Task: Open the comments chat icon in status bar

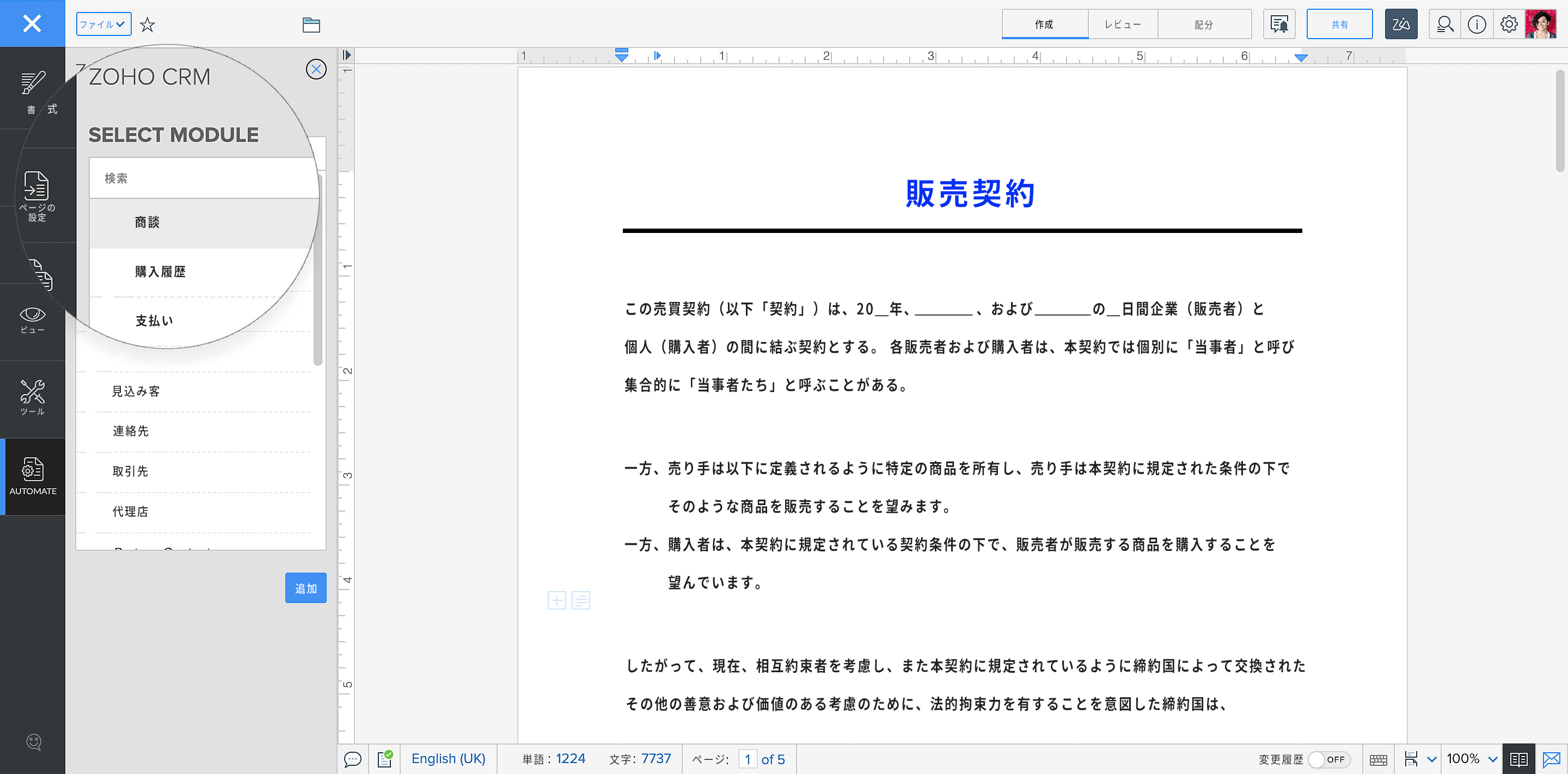Action: [x=353, y=759]
